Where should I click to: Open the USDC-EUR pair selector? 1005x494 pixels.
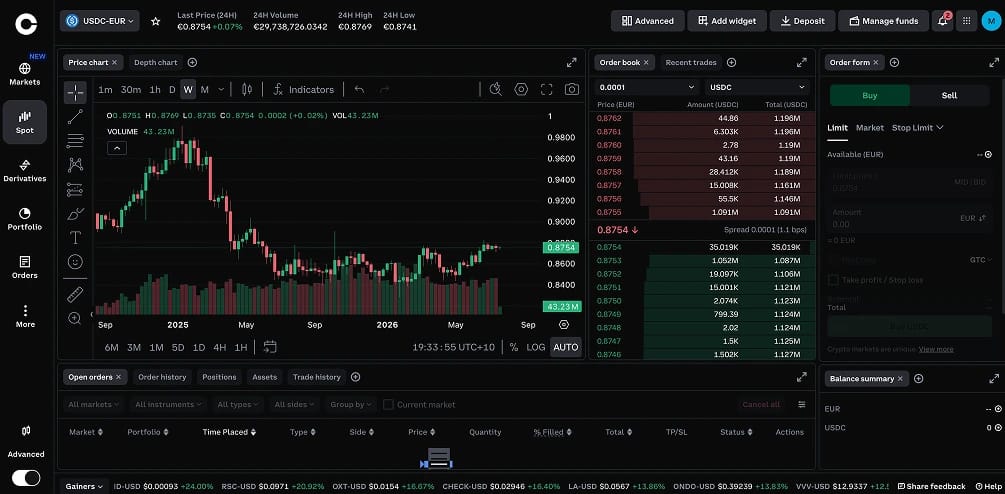pos(100,21)
